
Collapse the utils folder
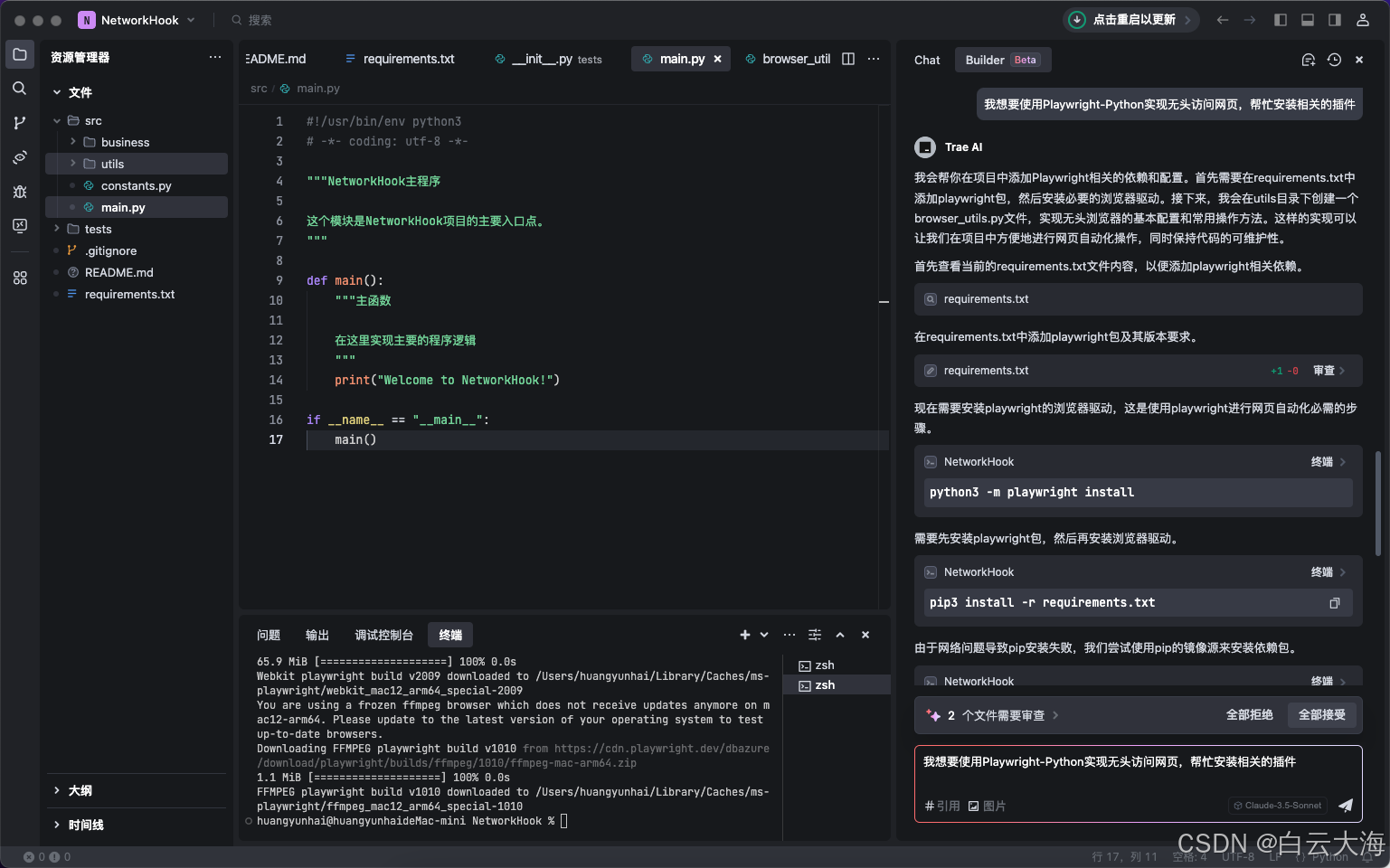point(112,164)
